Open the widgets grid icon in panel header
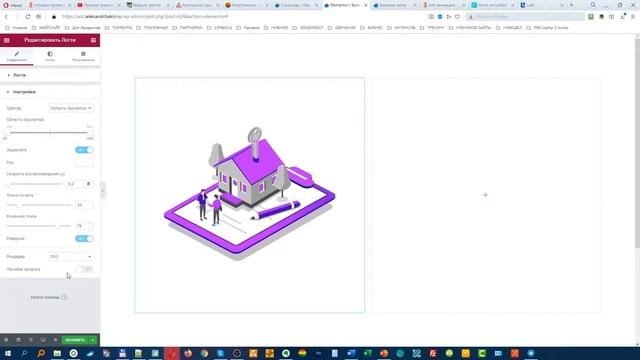The width and height of the screenshot is (640, 360). click(93, 40)
